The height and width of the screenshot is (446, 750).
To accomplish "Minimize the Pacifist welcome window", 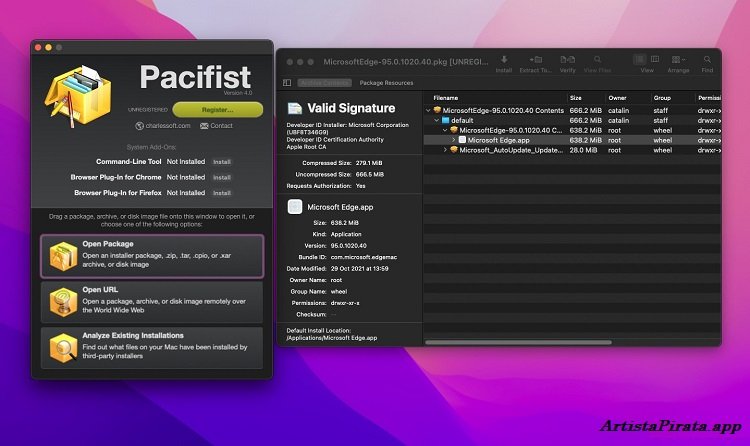I will 48,47.
